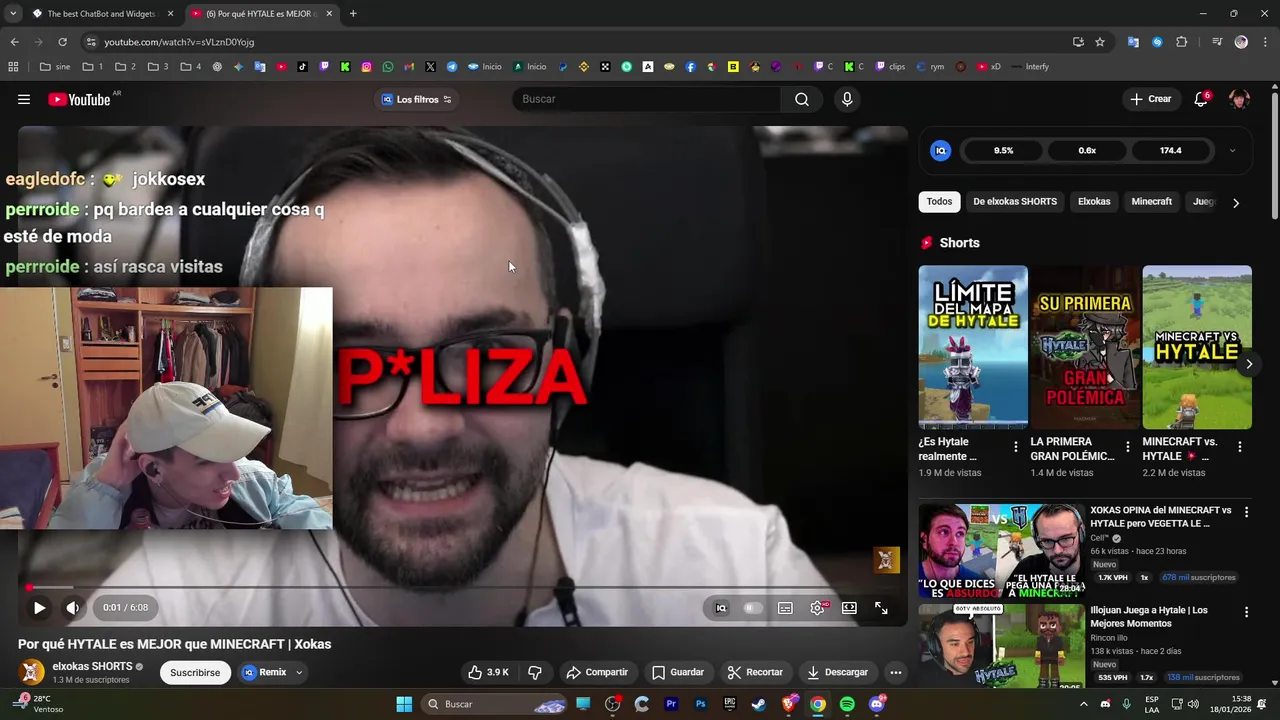
Task: Expand the Remix dropdown arrow
Action: [298, 672]
